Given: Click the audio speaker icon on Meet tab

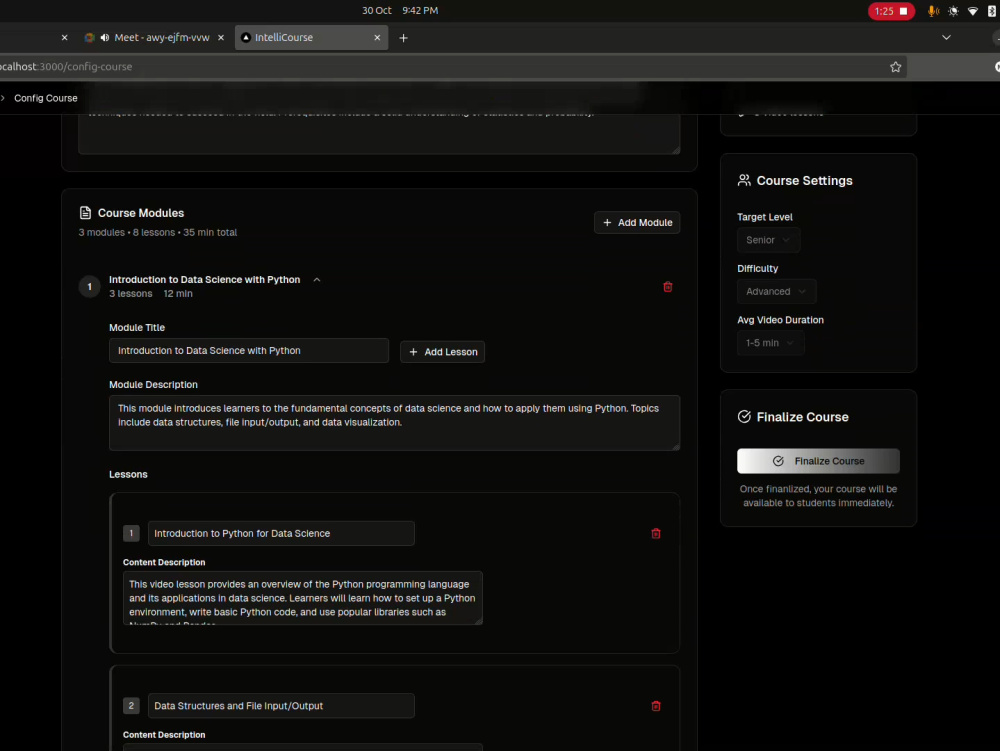Looking at the screenshot, I should coord(105,38).
